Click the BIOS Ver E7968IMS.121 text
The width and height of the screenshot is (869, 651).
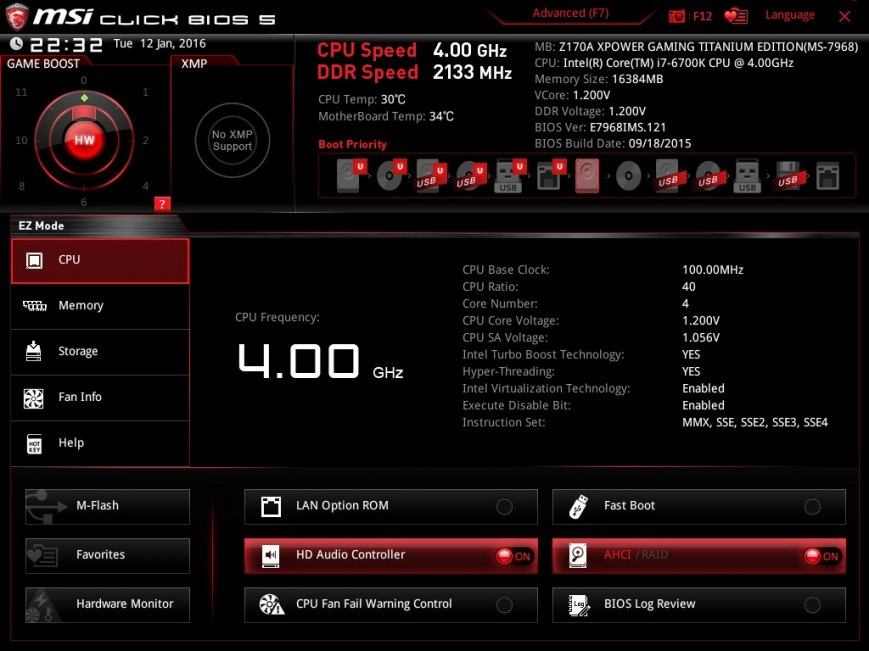600,127
